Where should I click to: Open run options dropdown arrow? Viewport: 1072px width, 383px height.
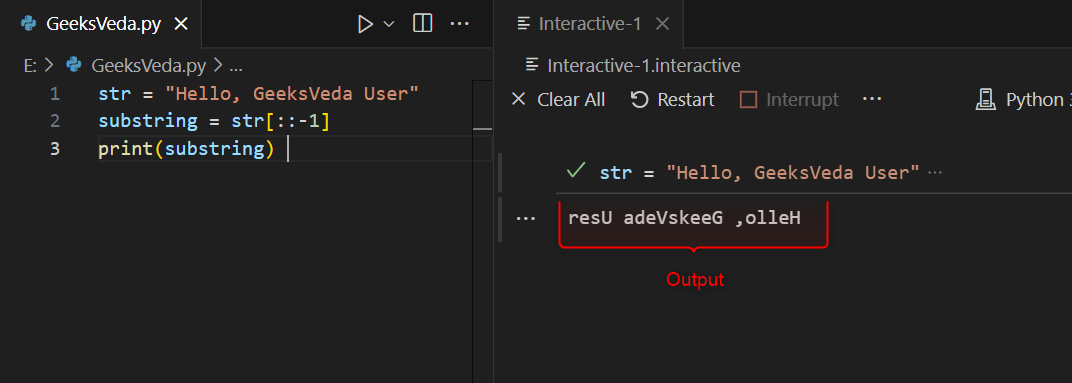pyautogui.click(x=389, y=25)
